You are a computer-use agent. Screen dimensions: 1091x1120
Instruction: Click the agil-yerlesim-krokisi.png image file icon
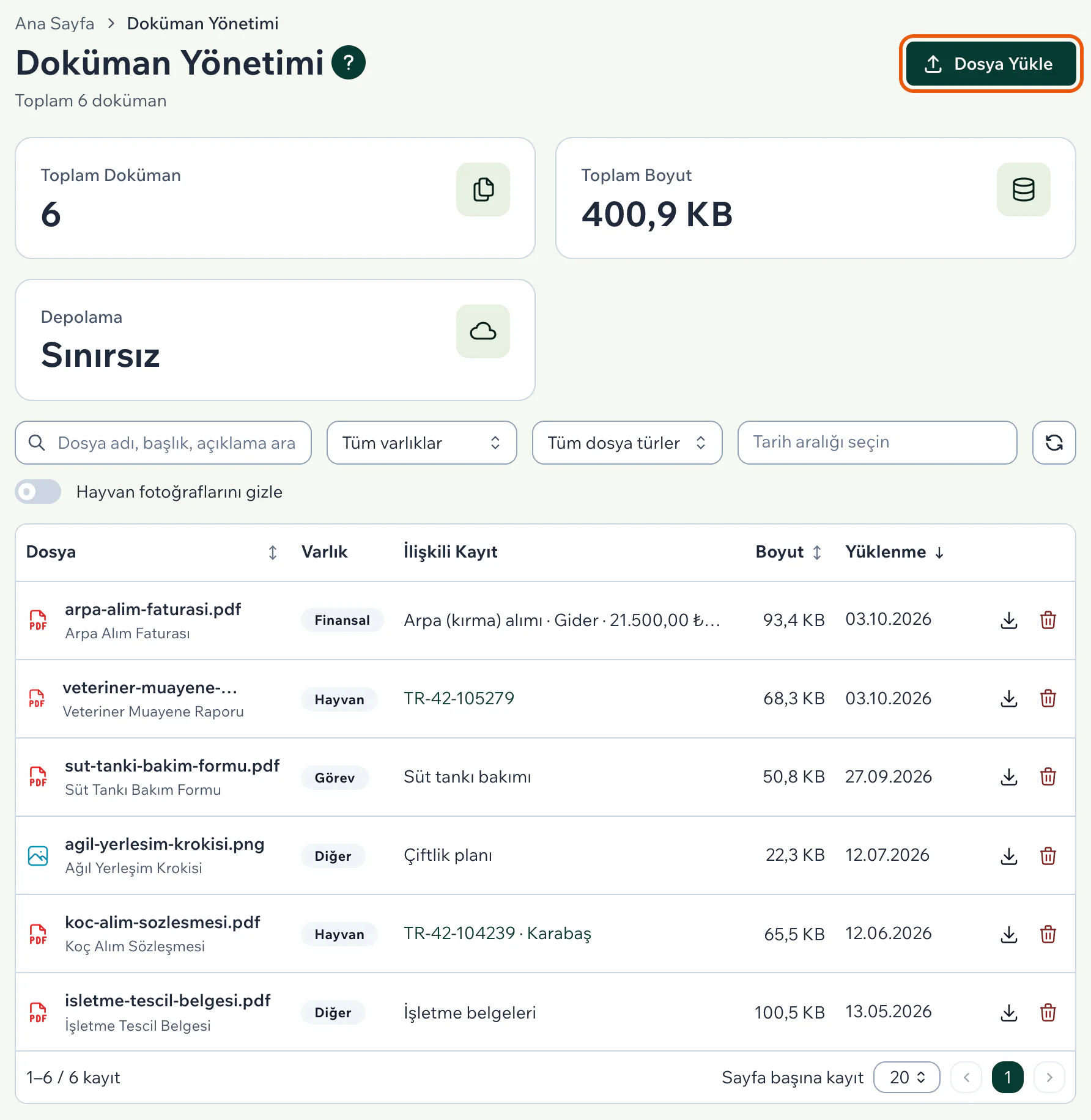[x=38, y=855]
